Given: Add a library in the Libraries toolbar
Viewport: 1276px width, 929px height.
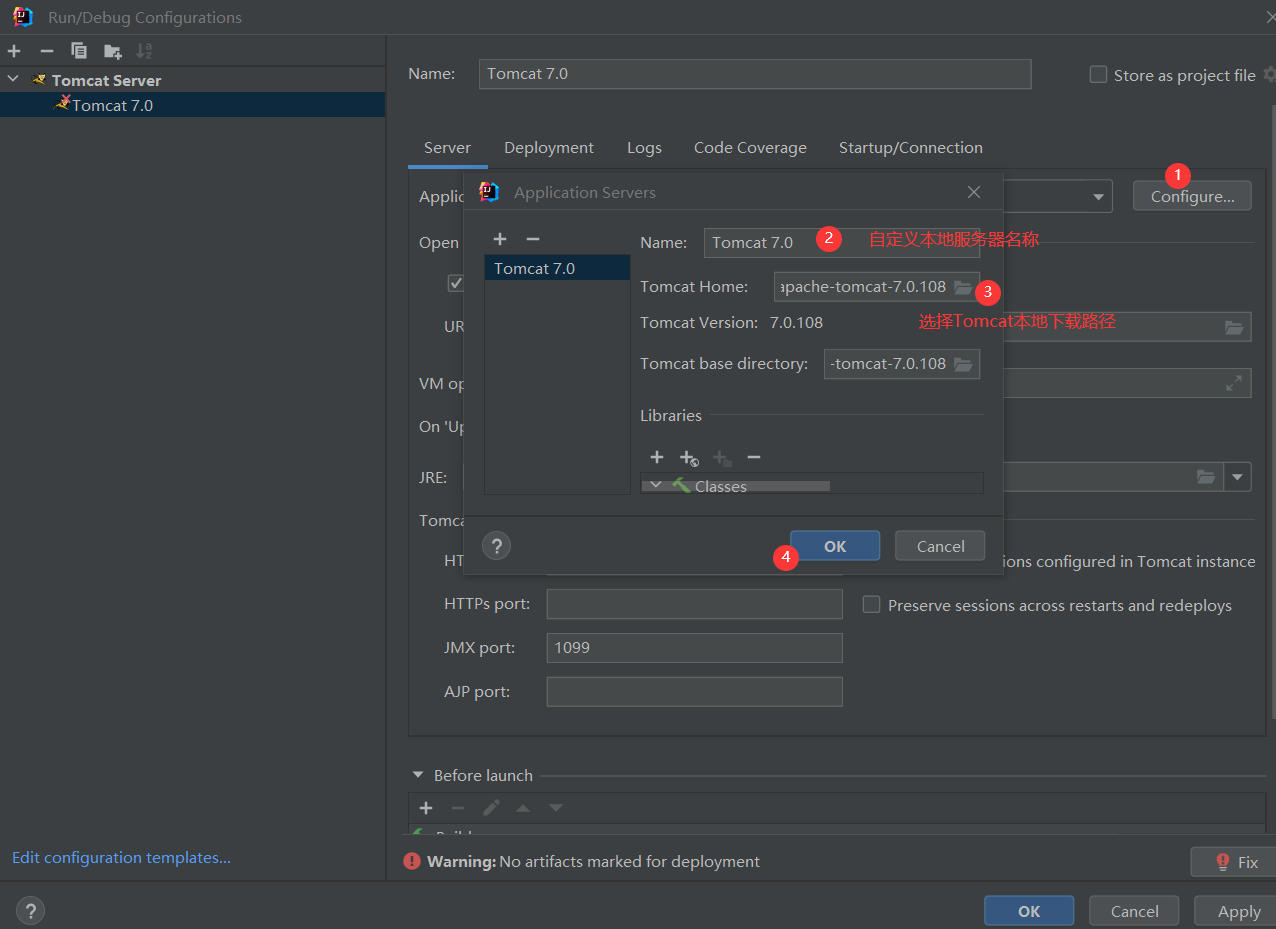Looking at the screenshot, I should point(656,457).
